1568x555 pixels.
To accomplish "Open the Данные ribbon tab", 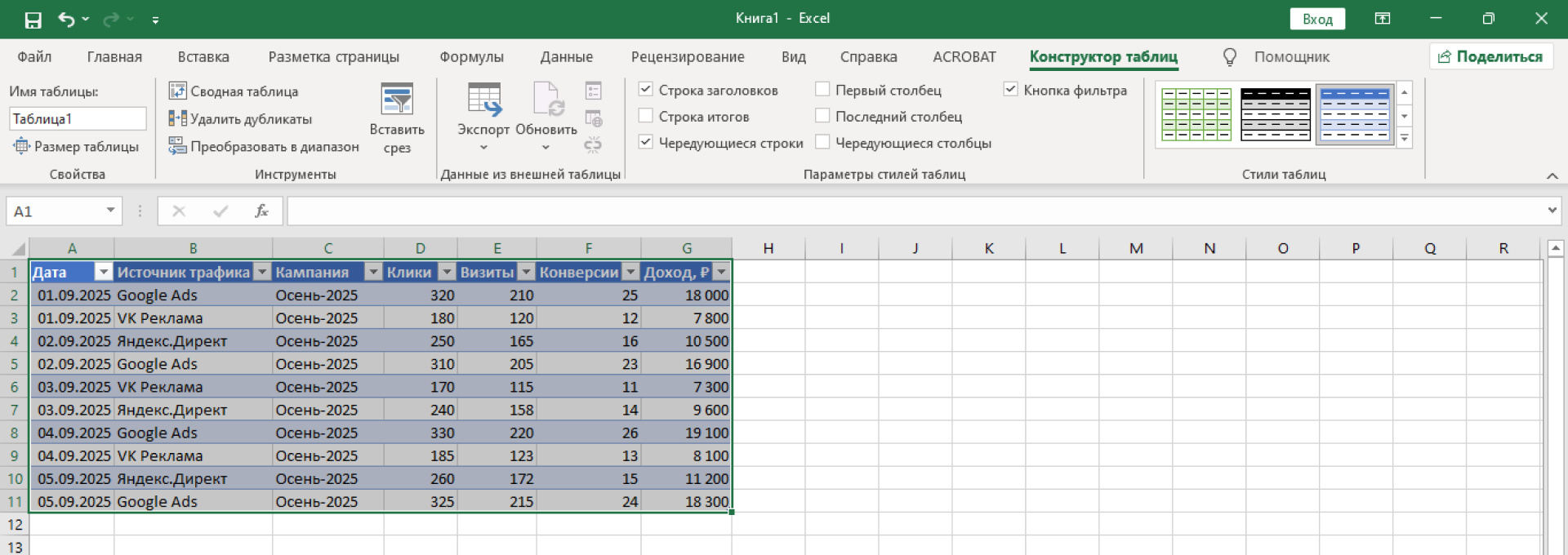I will (566, 57).
